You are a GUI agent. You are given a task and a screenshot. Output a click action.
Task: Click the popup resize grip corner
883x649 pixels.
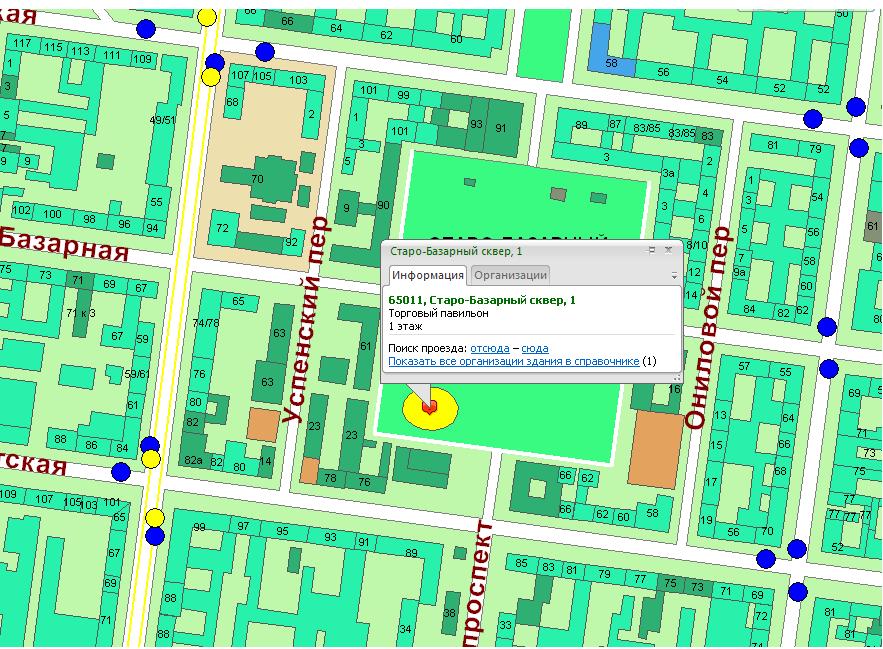tap(677, 378)
